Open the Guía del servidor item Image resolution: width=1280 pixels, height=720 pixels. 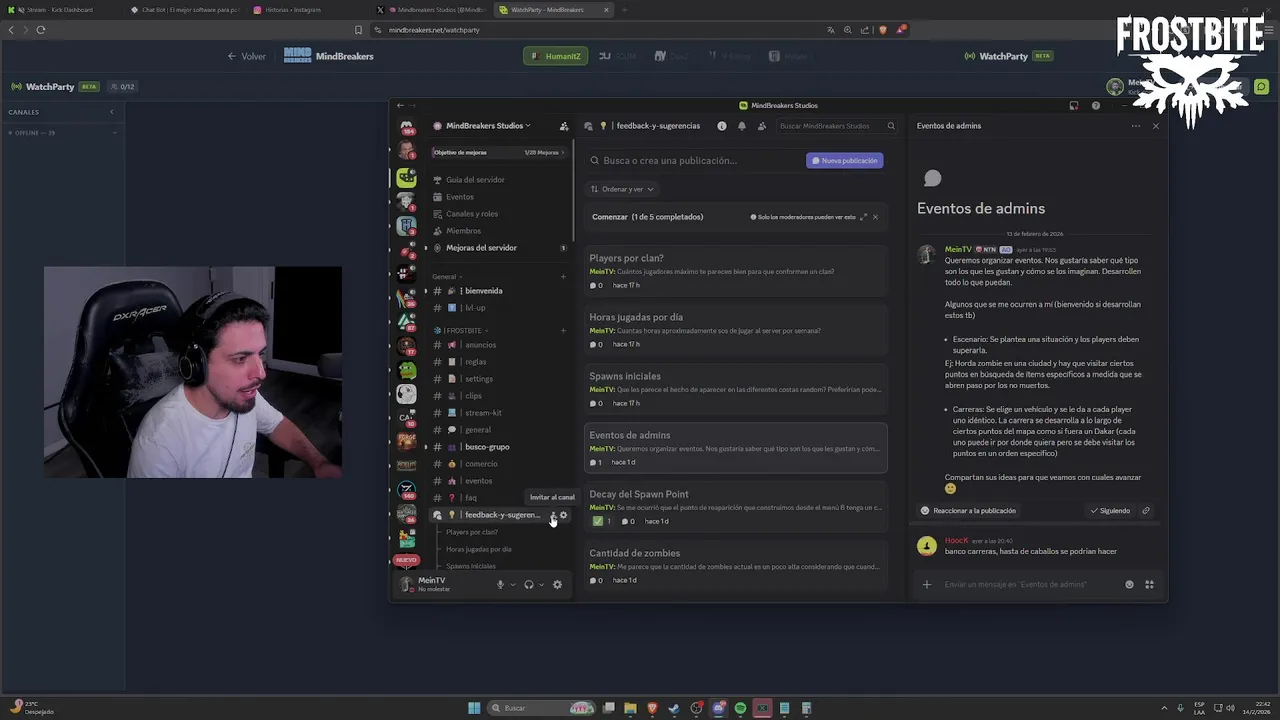tap(499, 180)
